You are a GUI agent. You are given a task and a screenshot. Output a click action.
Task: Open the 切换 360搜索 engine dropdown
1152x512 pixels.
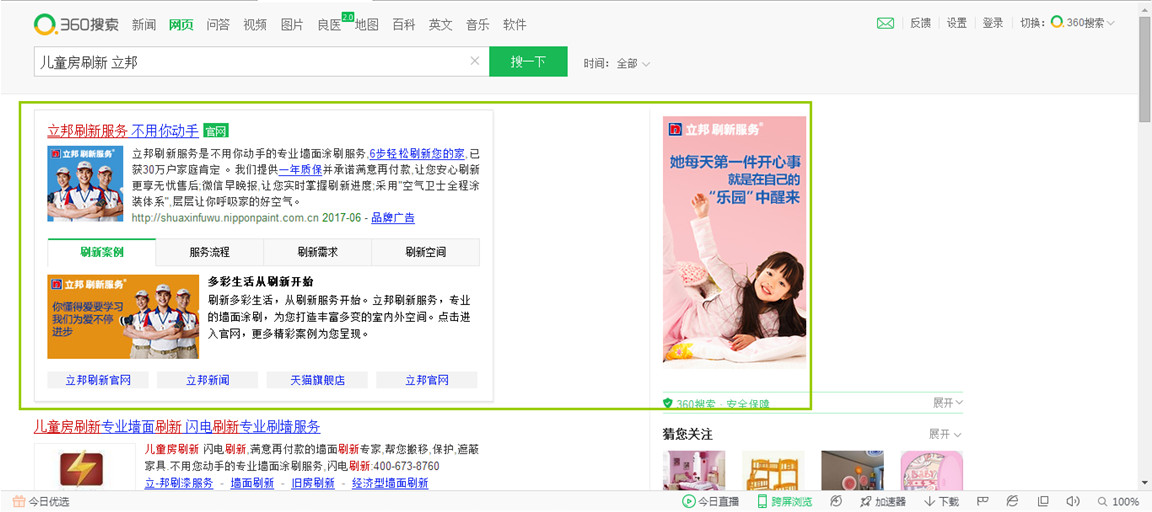(x=1083, y=24)
